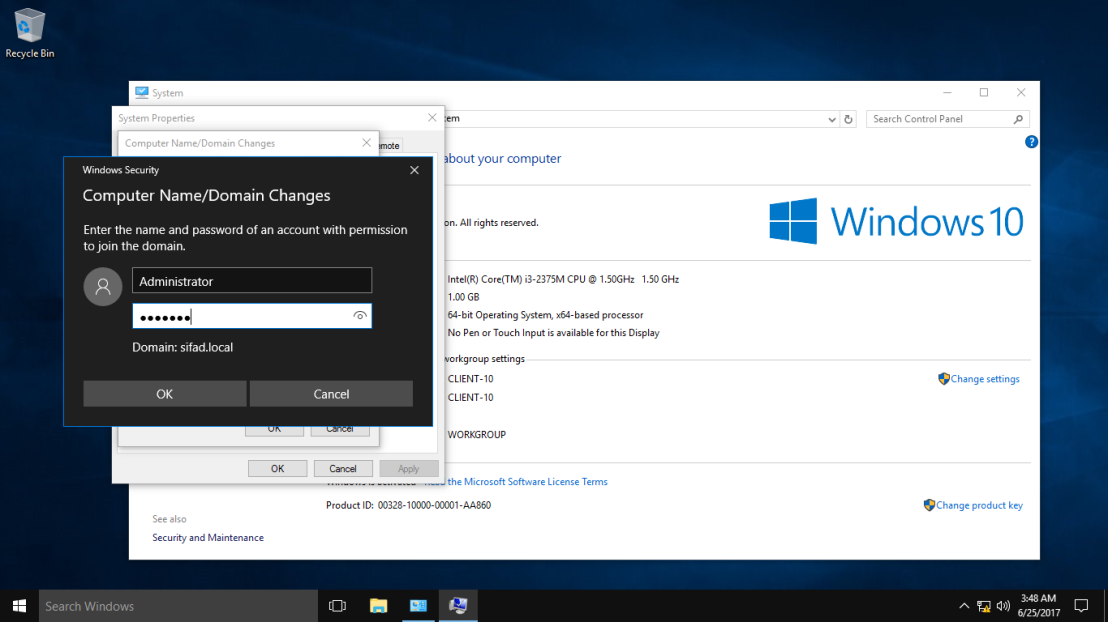1108x622 pixels.
Task: Refresh the System control panel page
Action: tap(848, 119)
